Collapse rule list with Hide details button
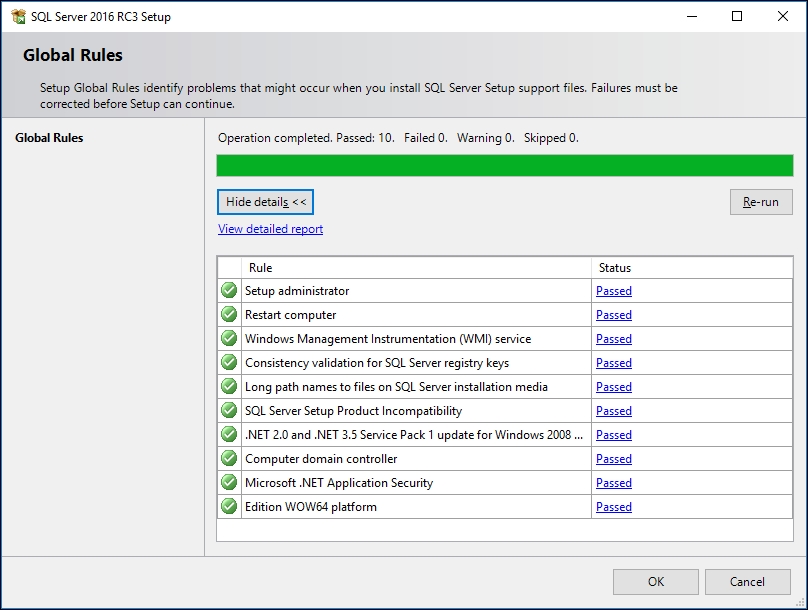808x610 pixels. (265, 202)
